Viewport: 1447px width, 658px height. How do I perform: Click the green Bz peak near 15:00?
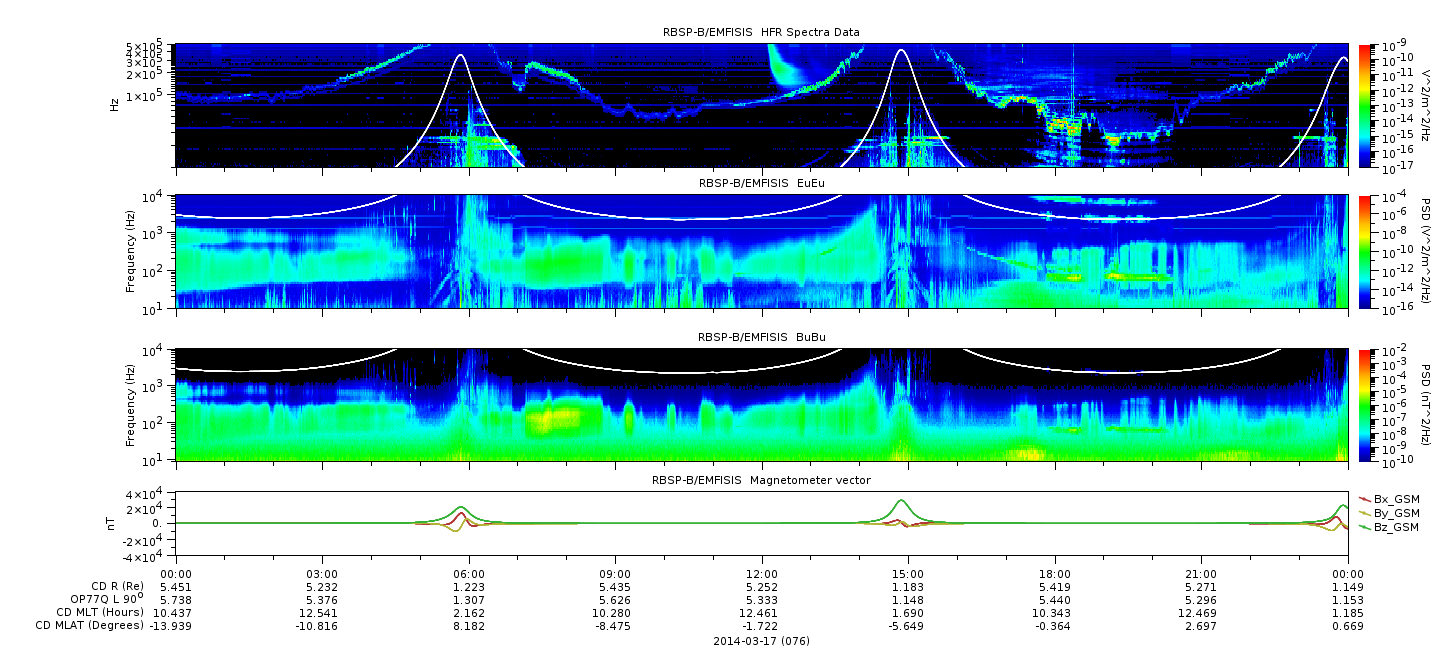(901, 501)
